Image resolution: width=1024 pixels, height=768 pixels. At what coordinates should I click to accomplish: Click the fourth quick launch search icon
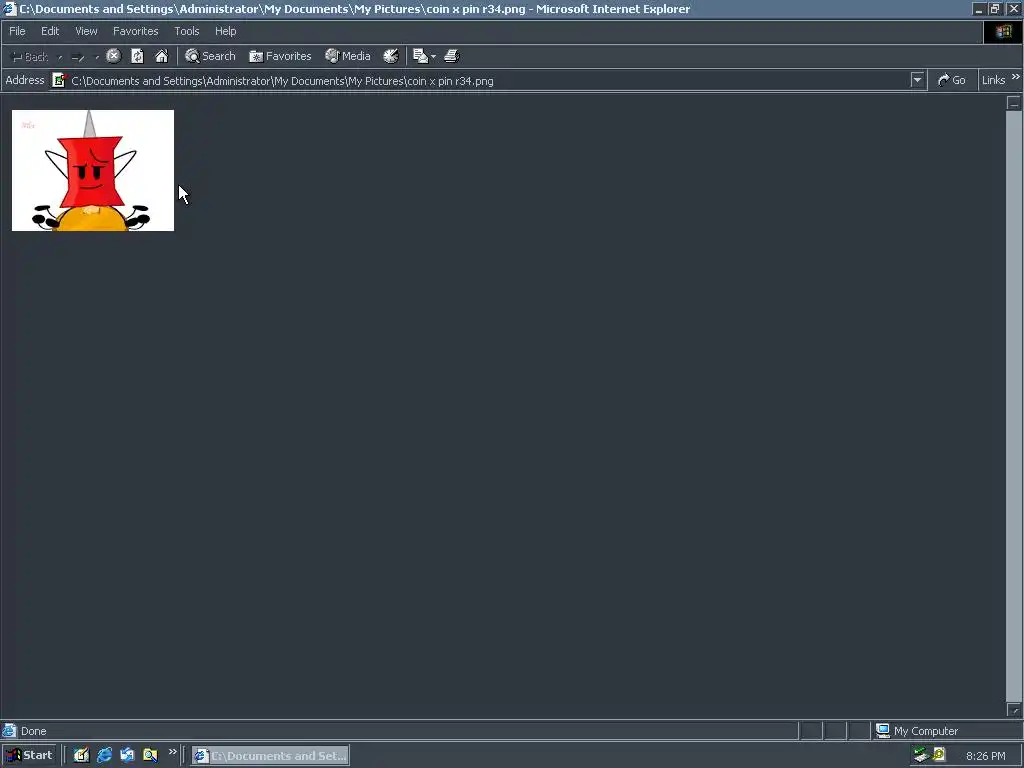pyautogui.click(x=150, y=756)
